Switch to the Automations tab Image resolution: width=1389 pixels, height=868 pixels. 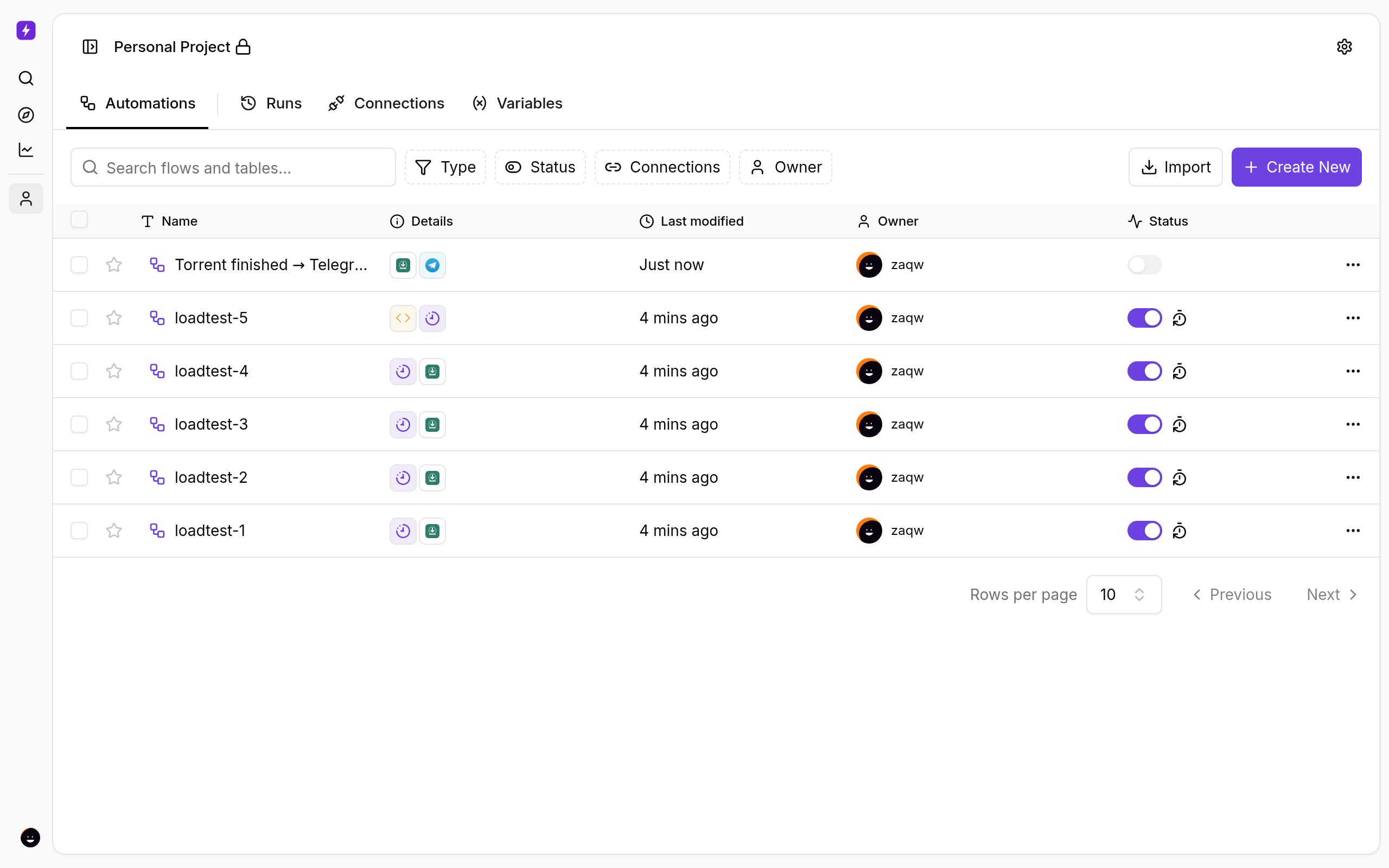point(138,103)
